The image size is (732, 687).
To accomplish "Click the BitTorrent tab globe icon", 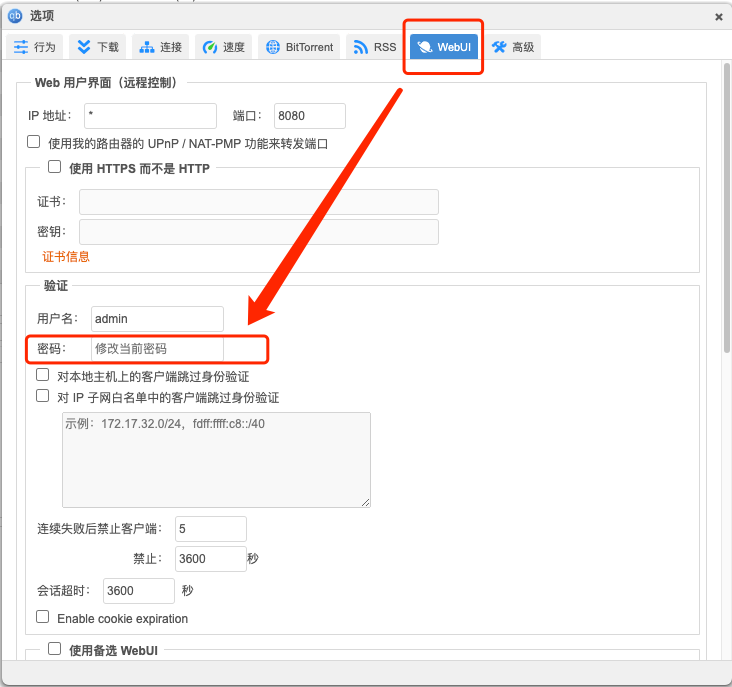I will [x=273, y=47].
